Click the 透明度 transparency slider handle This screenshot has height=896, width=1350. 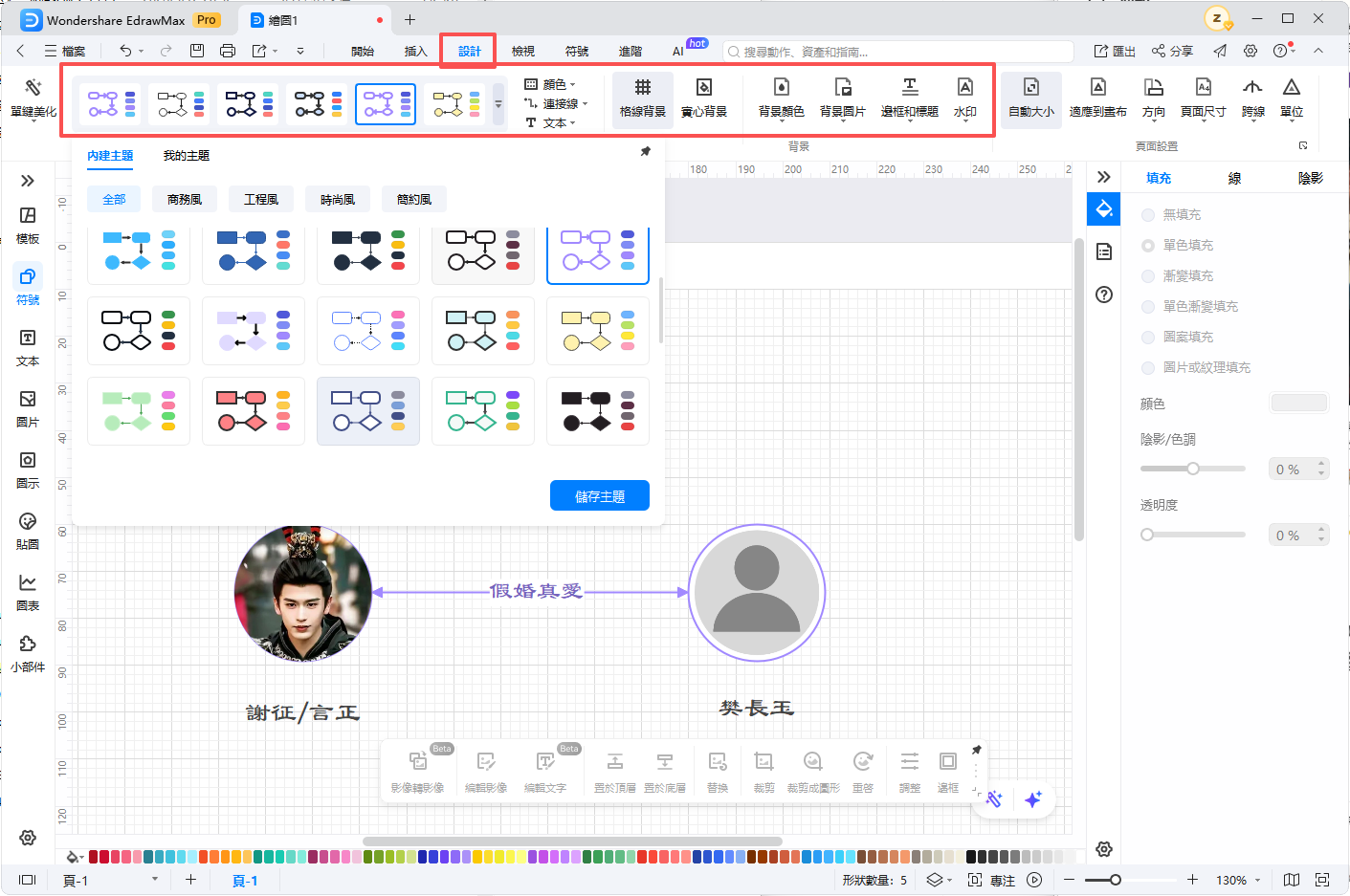[x=1147, y=535]
